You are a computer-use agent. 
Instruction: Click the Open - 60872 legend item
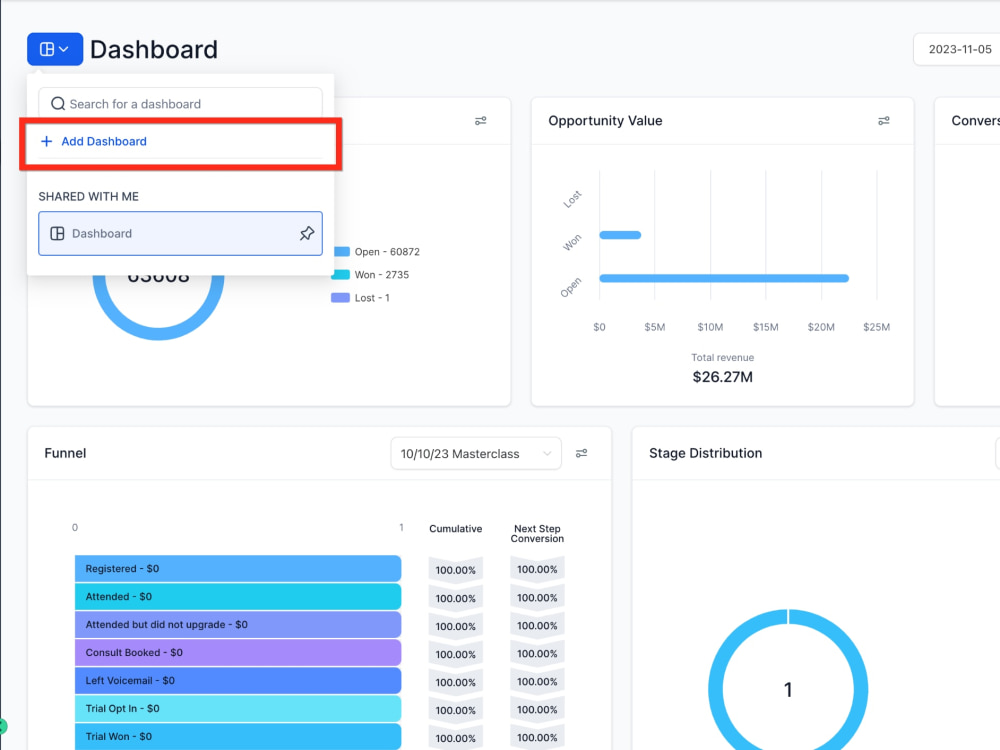tap(376, 252)
